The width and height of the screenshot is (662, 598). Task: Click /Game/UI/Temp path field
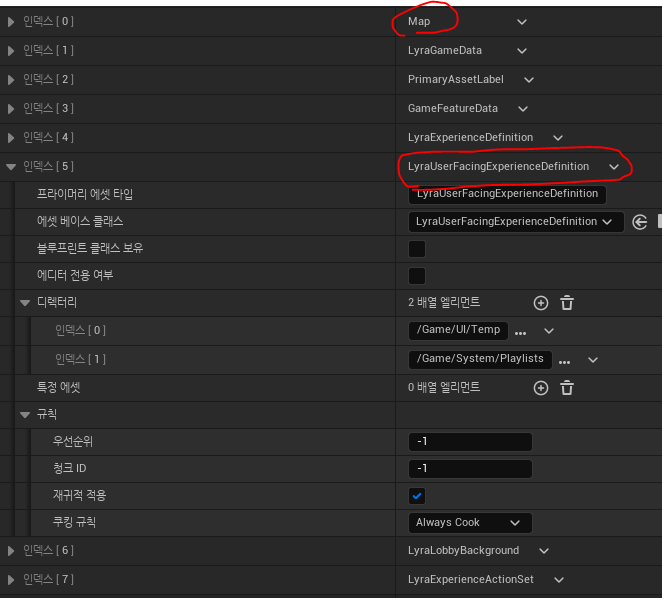point(458,330)
